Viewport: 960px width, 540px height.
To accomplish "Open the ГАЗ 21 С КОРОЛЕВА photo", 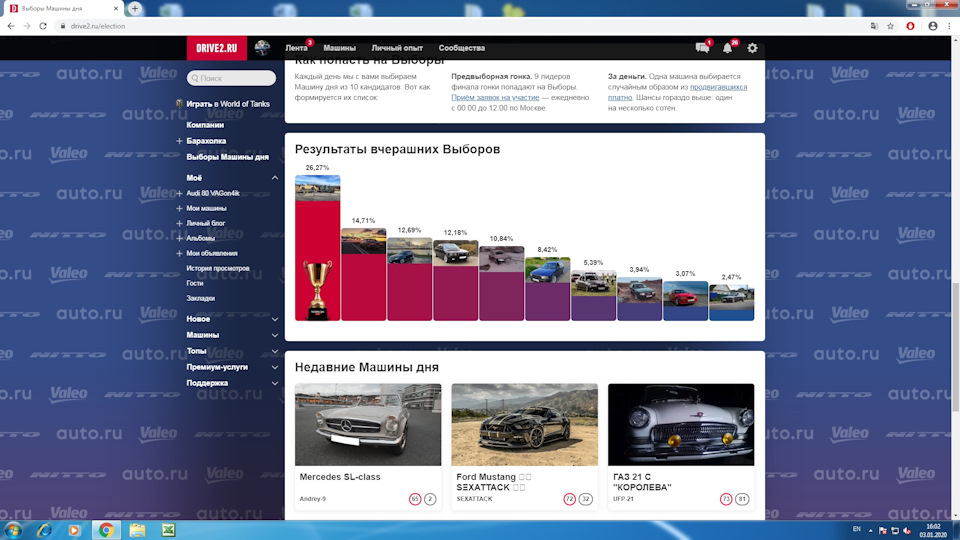I will point(681,424).
